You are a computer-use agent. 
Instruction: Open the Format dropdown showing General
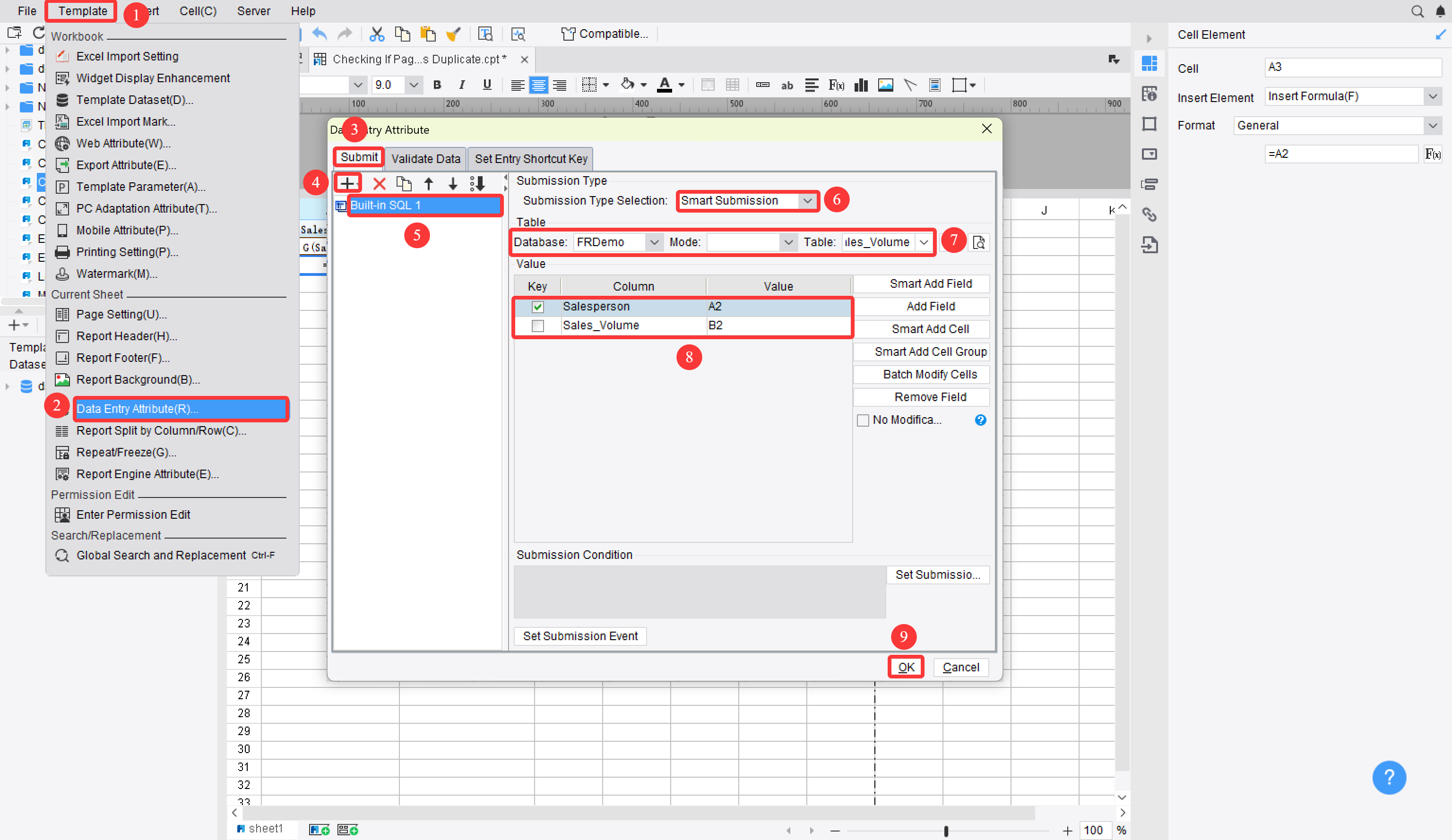[x=1434, y=125]
